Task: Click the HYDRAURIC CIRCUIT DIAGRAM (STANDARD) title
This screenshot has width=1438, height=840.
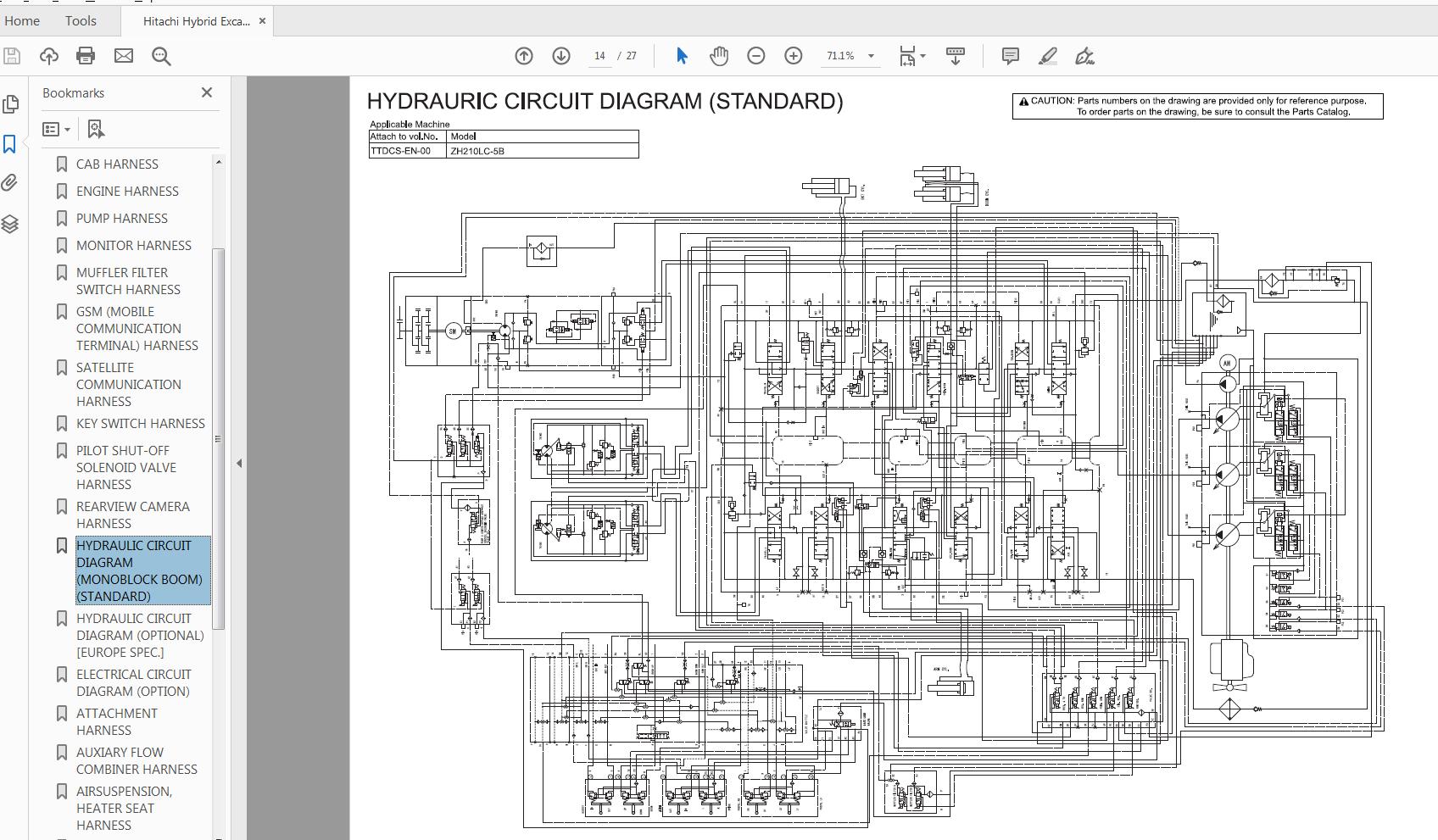Action: (605, 101)
